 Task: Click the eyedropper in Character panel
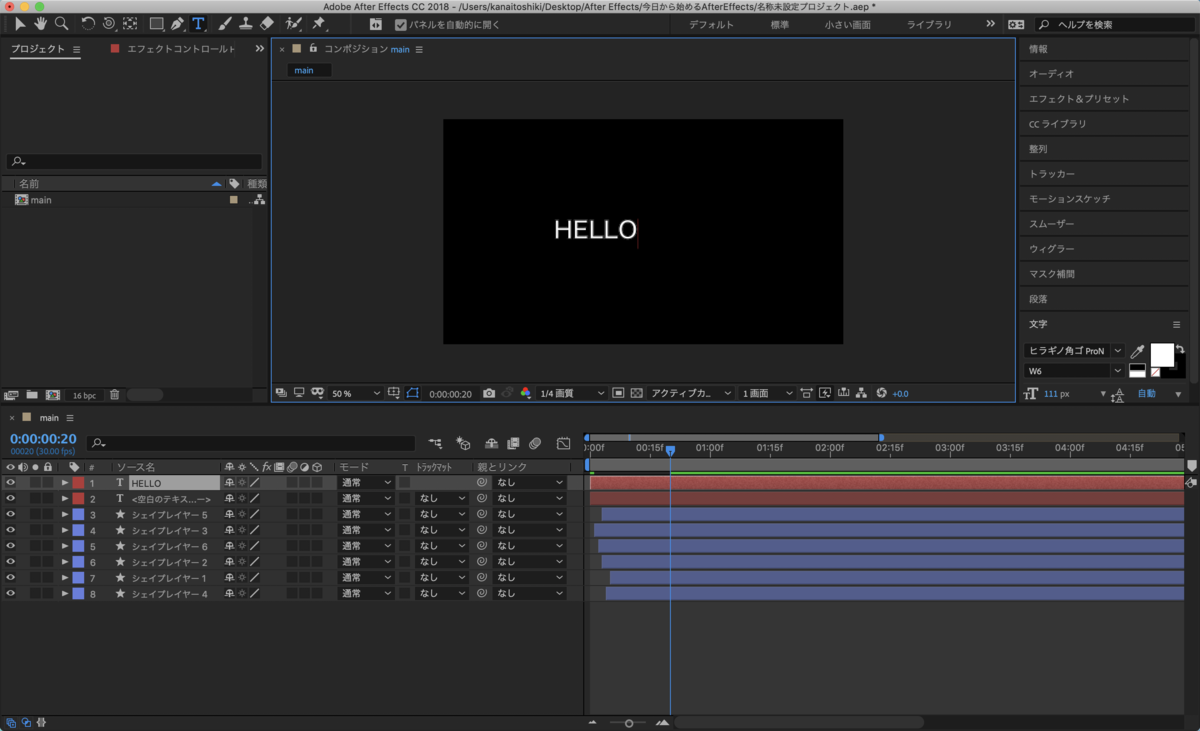[1137, 352]
